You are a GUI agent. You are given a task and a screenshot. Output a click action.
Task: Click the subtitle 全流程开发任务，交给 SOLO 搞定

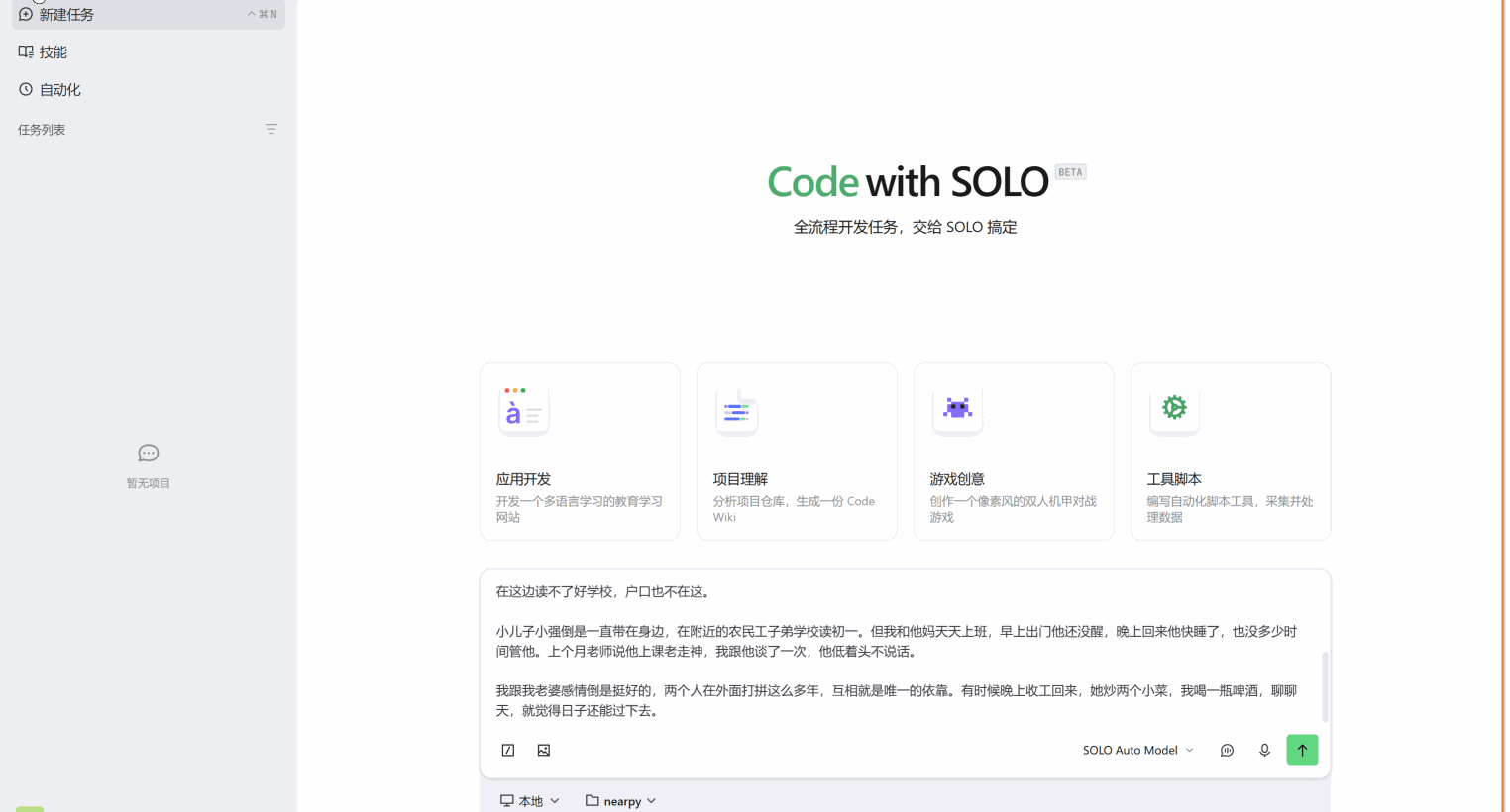click(906, 227)
